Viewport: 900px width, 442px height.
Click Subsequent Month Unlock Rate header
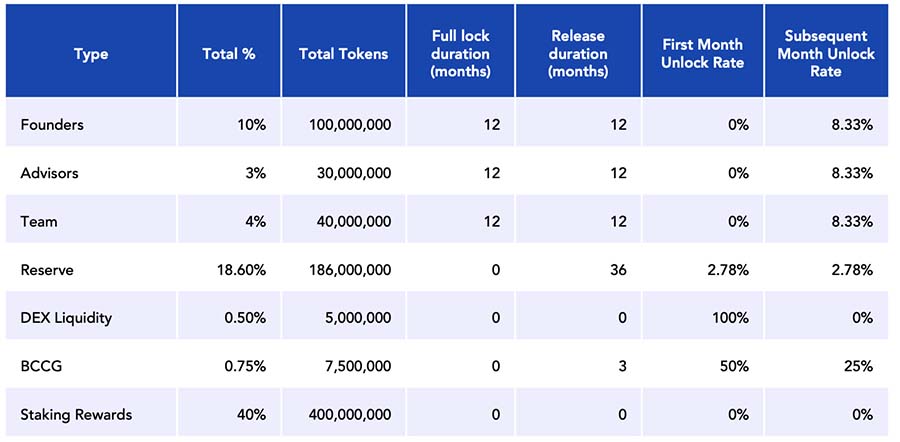826,54
